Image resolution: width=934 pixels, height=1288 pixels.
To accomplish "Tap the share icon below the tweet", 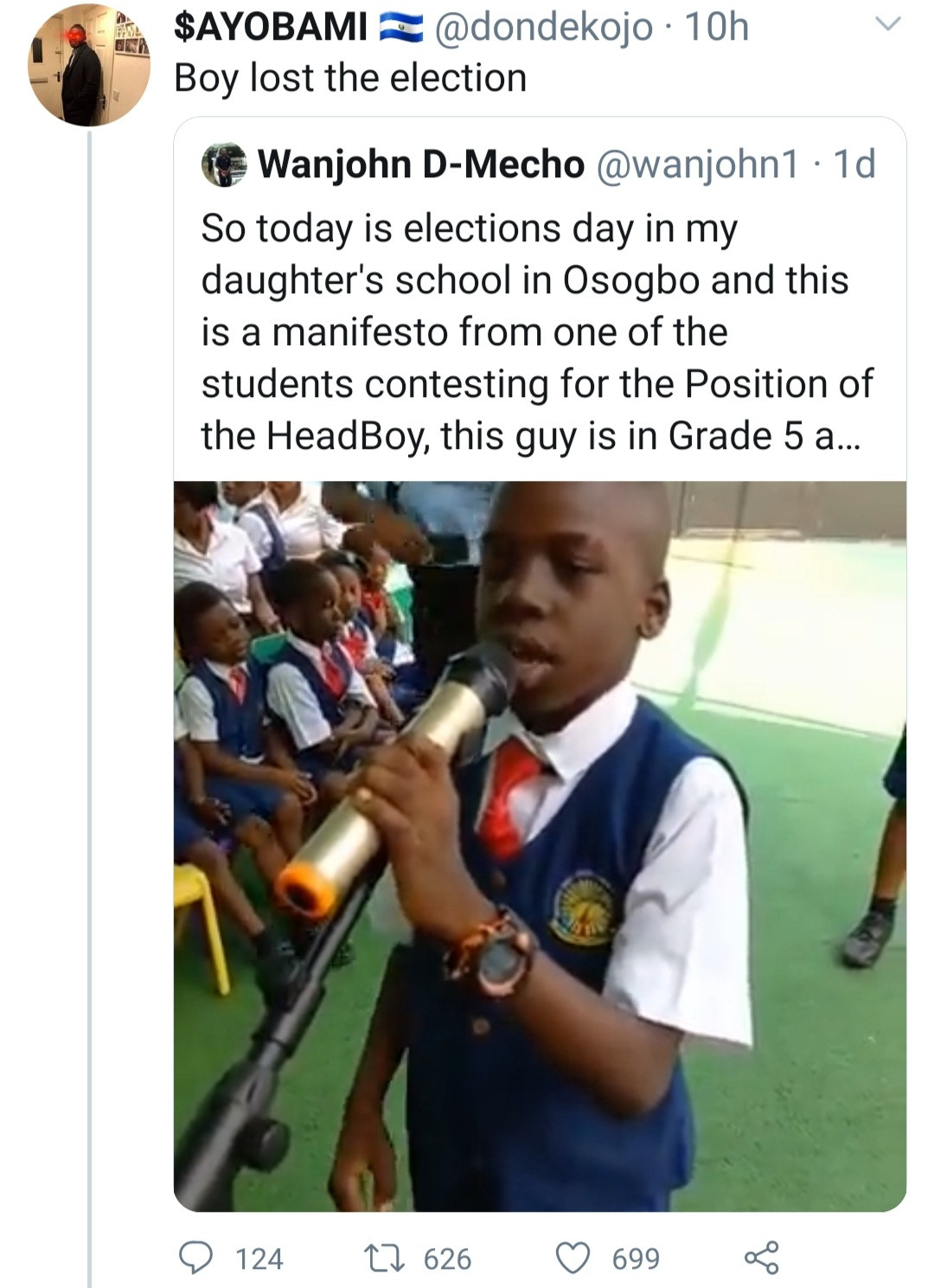I will (761, 1258).
